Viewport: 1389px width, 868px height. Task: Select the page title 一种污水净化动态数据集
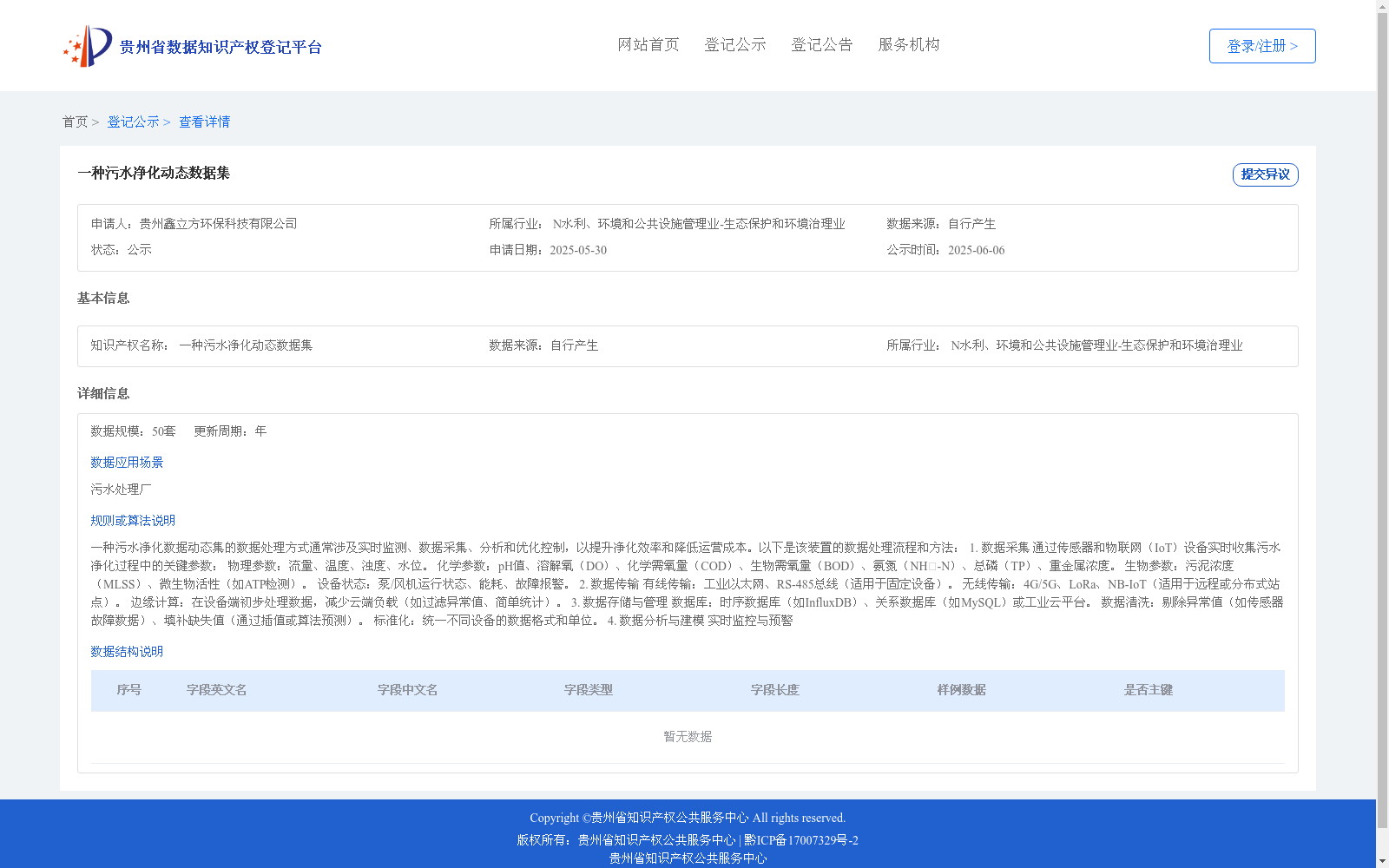click(154, 173)
